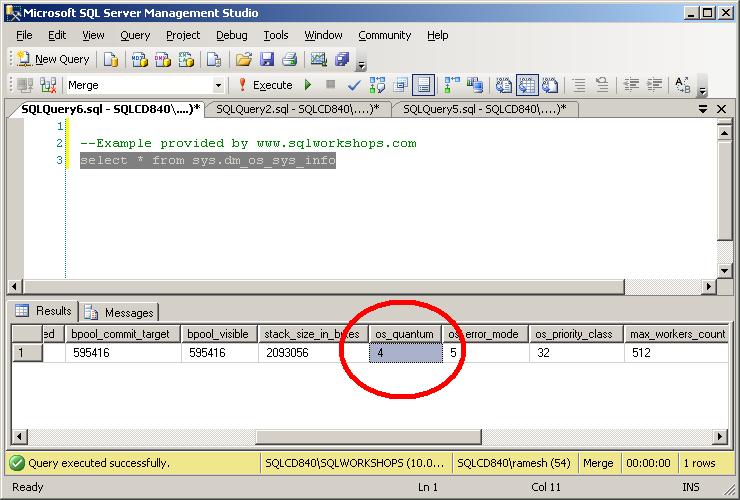This screenshot has width=740, height=500.
Task: Select Results to Grid mode
Action: click(527, 85)
